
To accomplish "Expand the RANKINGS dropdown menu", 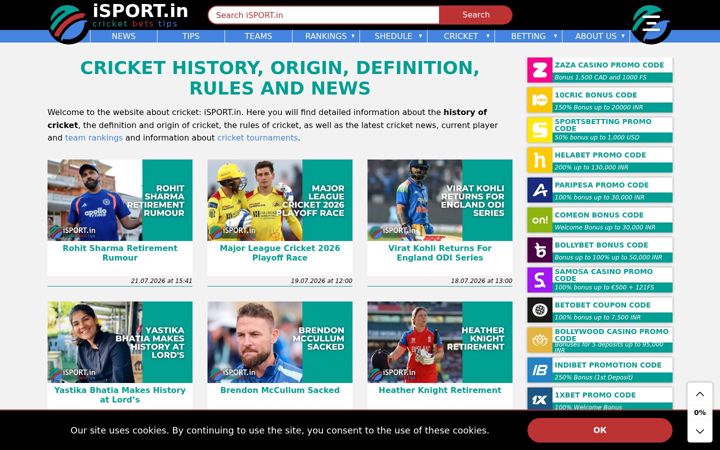I will [x=326, y=36].
